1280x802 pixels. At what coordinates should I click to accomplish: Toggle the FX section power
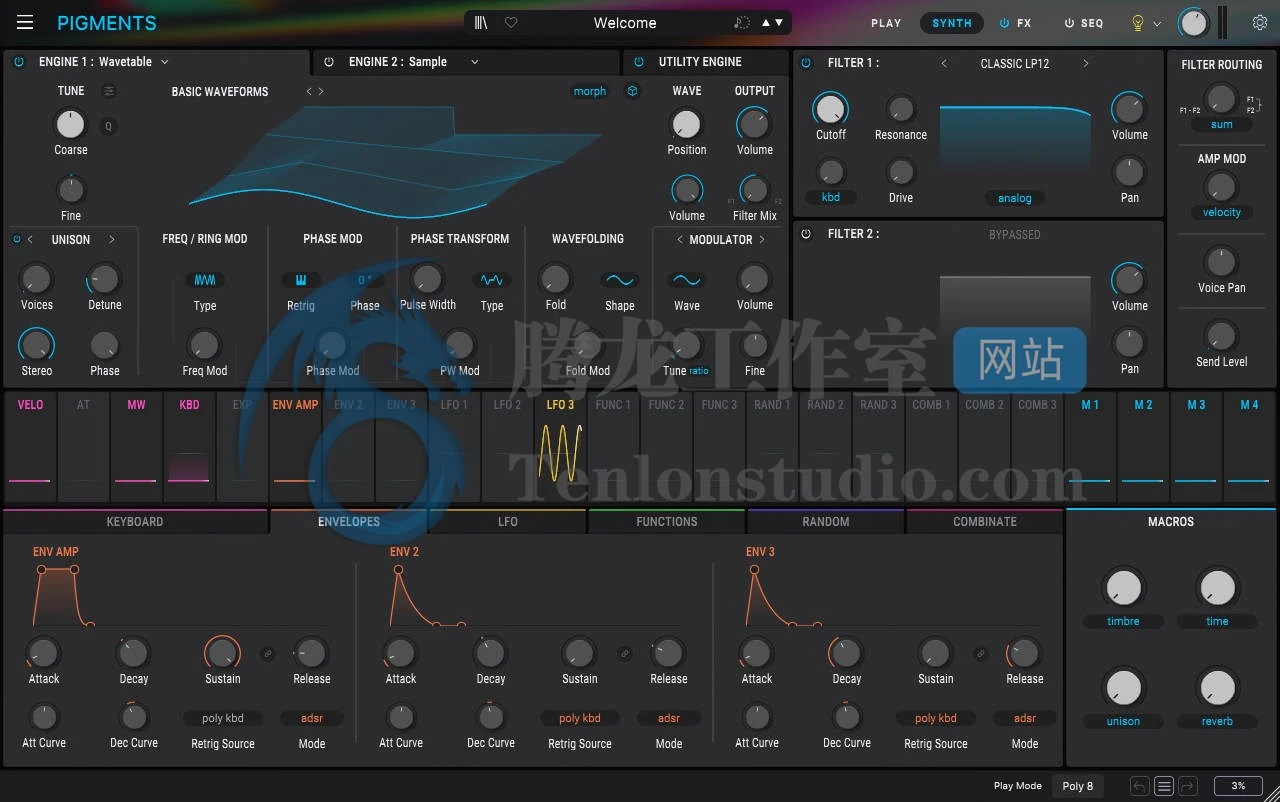(1002, 22)
